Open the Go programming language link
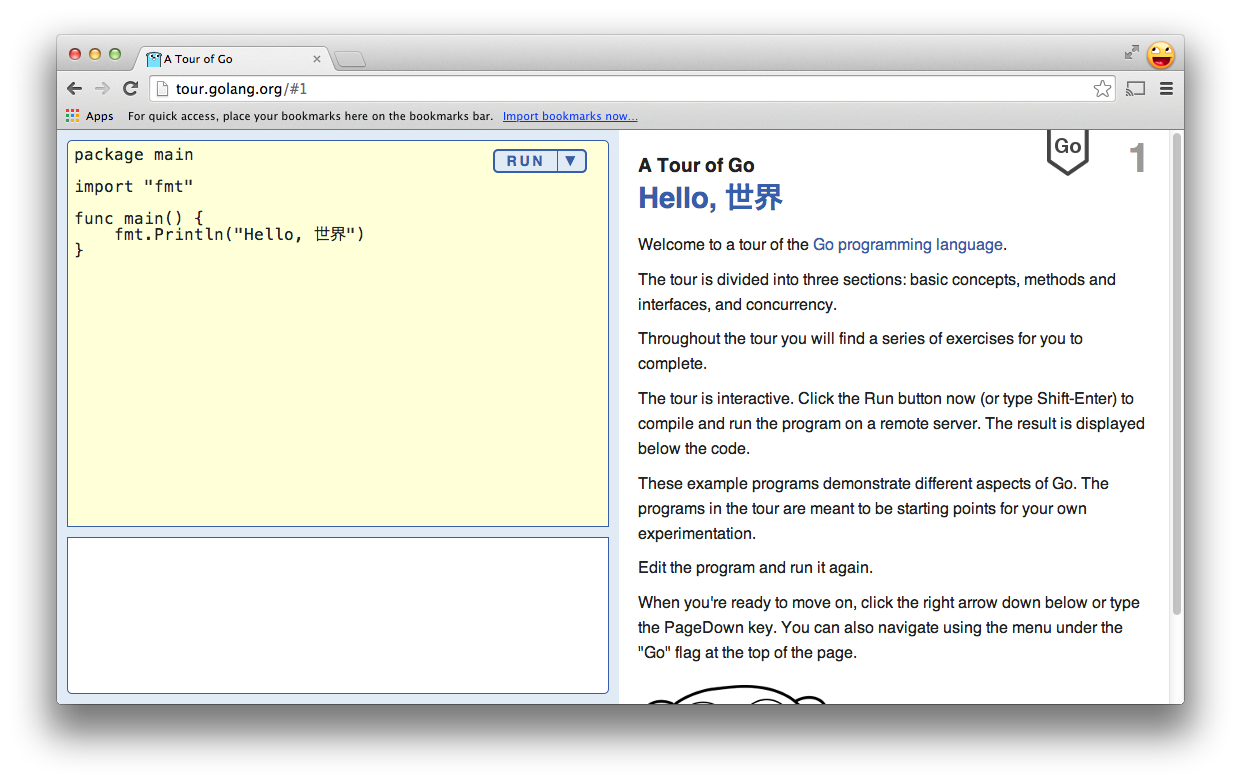The width and height of the screenshot is (1241, 783). tap(907, 245)
